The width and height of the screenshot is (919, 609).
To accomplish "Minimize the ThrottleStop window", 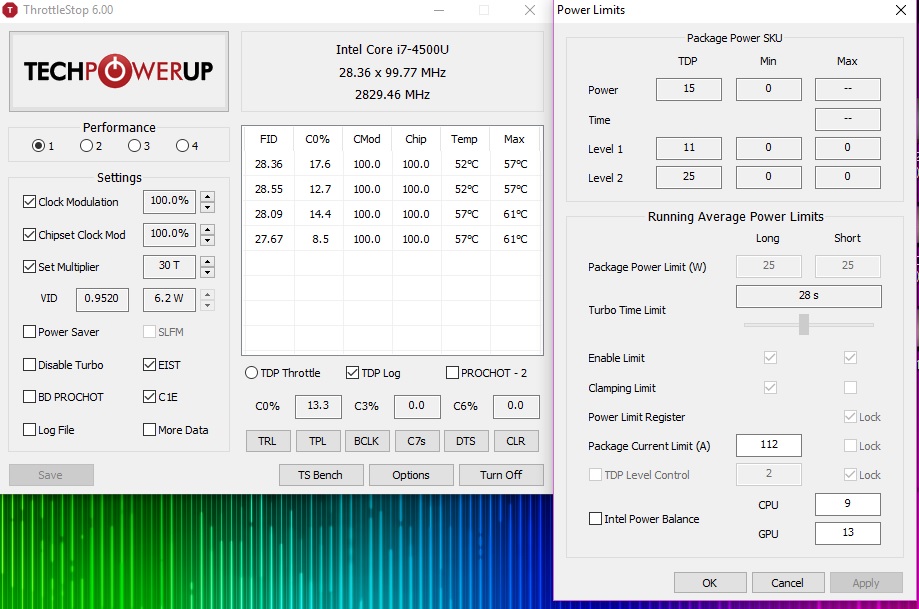I will click(438, 10).
